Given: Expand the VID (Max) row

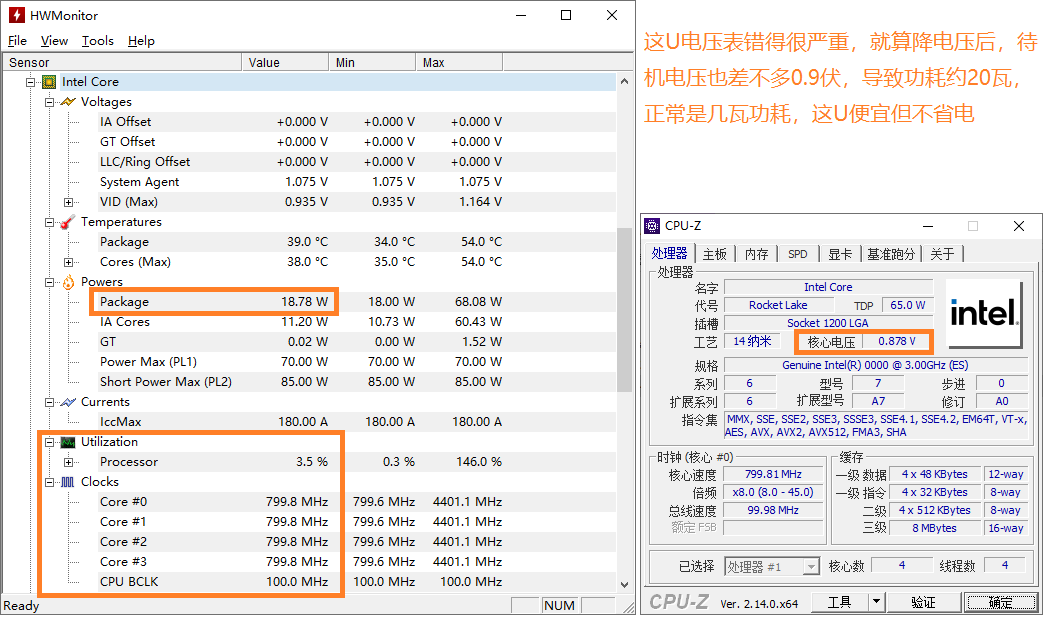Looking at the screenshot, I should coord(68,202).
